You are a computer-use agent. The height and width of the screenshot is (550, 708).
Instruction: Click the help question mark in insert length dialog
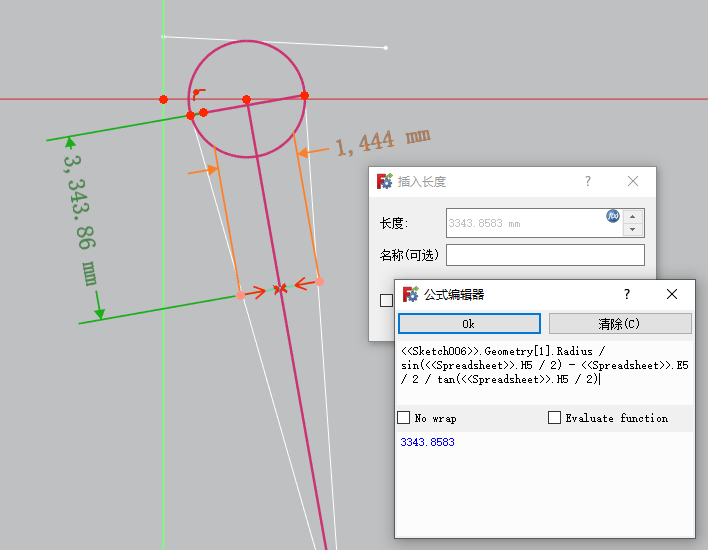coord(588,181)
